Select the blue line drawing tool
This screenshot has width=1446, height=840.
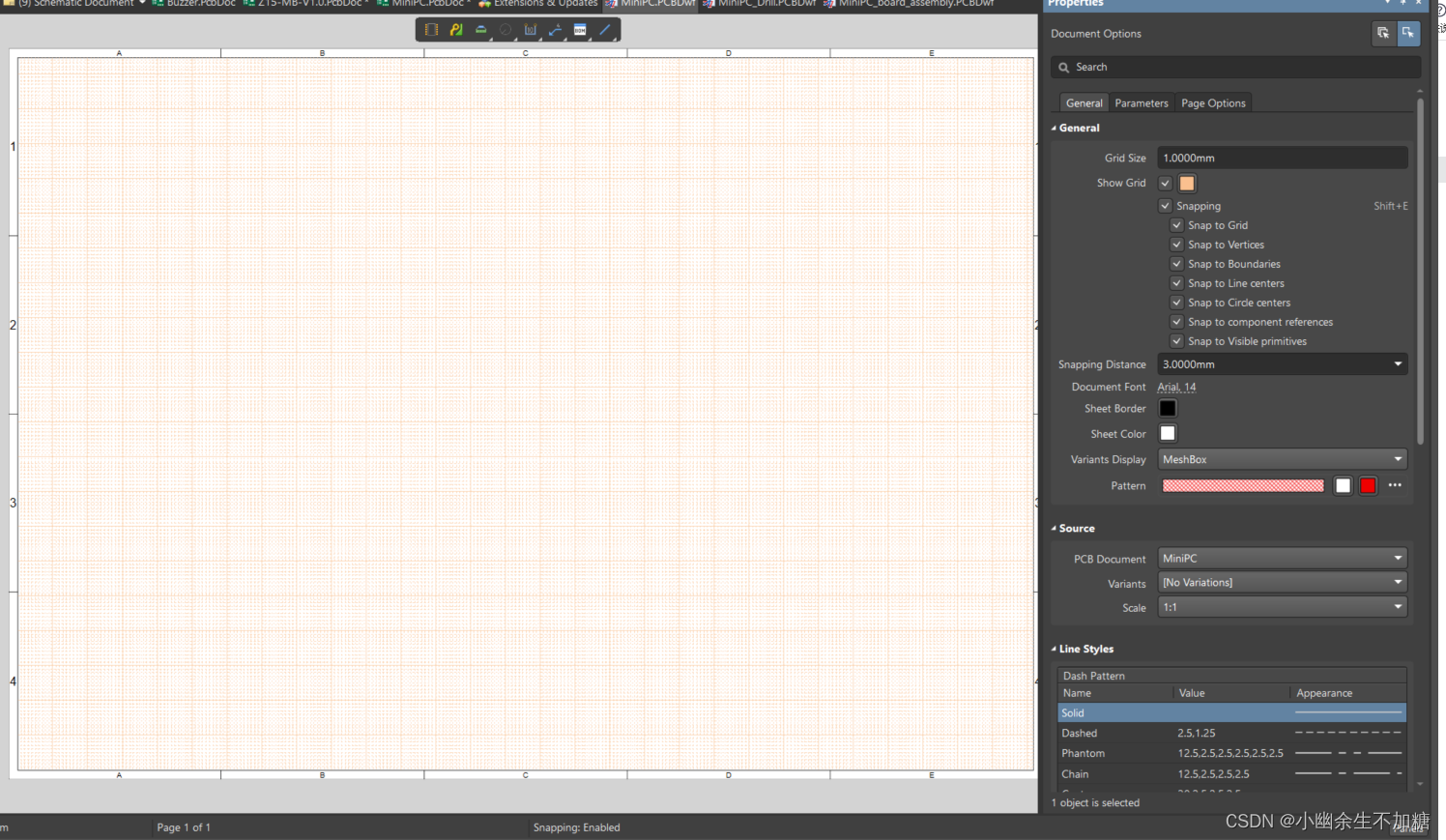(x=605, y=30)
